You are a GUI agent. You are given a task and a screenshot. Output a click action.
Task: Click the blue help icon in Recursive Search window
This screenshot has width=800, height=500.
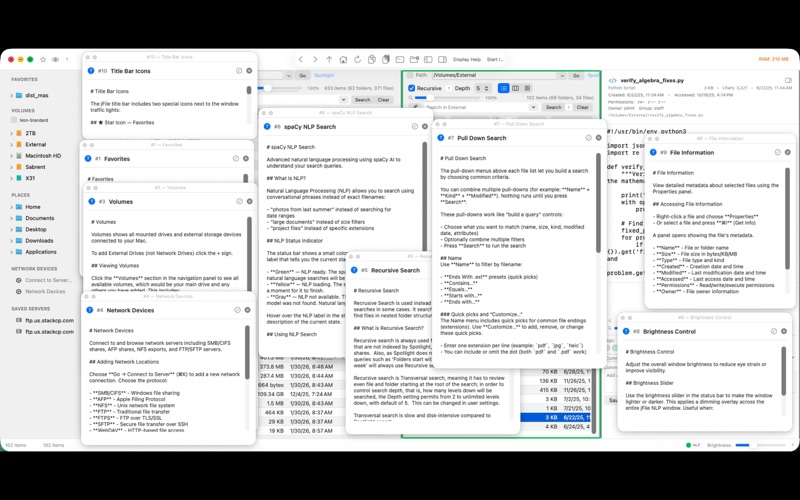pyautogui.click(x=354, y=270)
